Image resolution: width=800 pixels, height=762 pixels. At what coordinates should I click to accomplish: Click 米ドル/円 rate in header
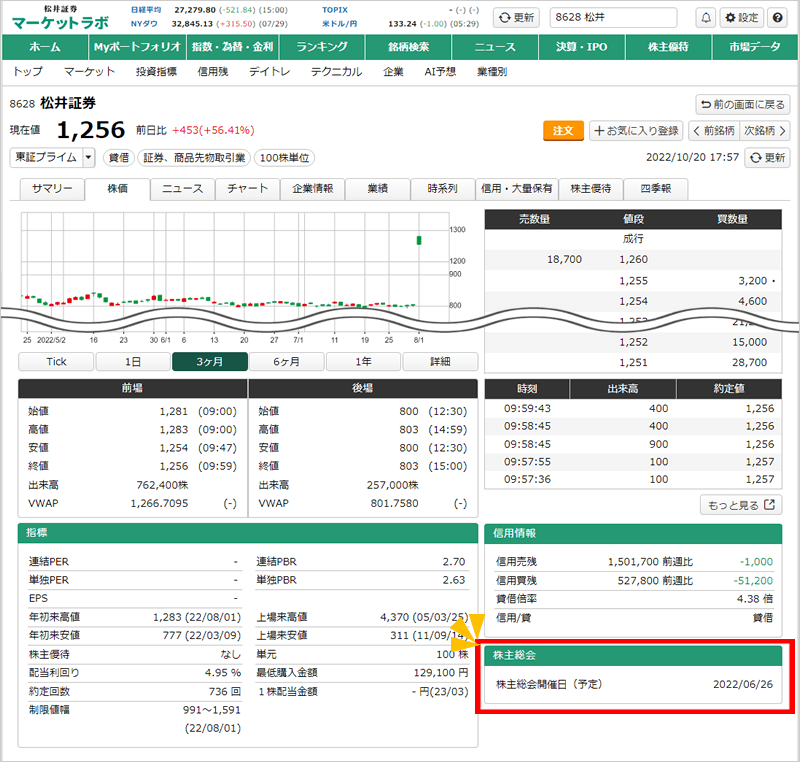(x=402, y=23)
